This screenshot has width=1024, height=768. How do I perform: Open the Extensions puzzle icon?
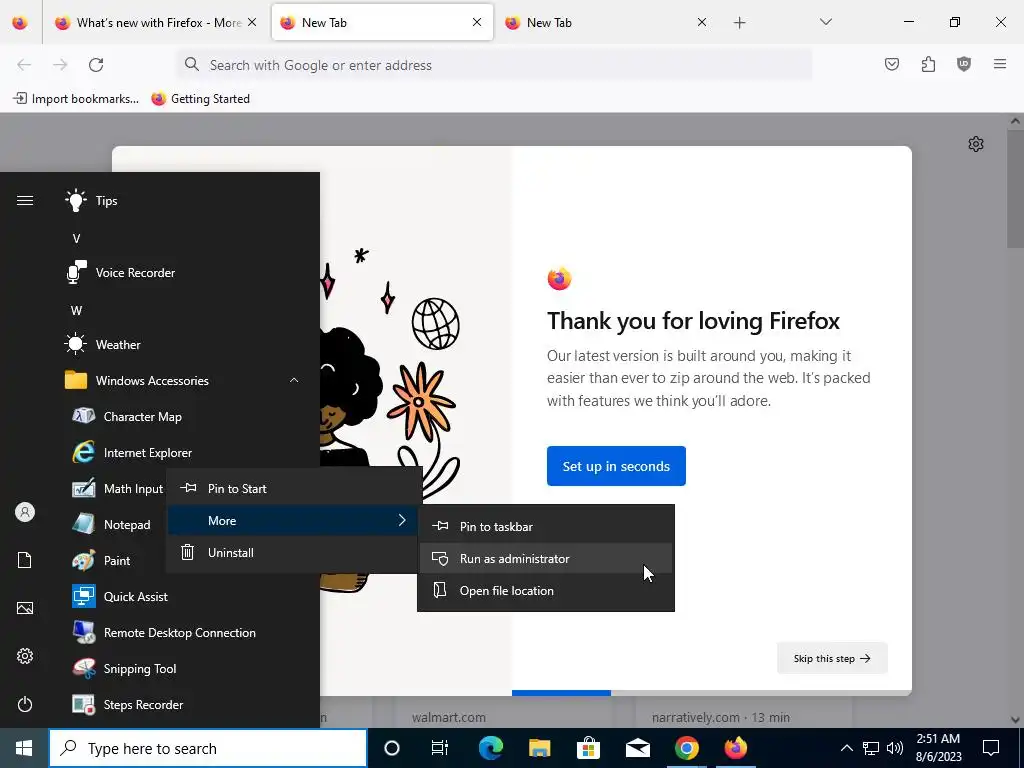(x=928, y=64)
